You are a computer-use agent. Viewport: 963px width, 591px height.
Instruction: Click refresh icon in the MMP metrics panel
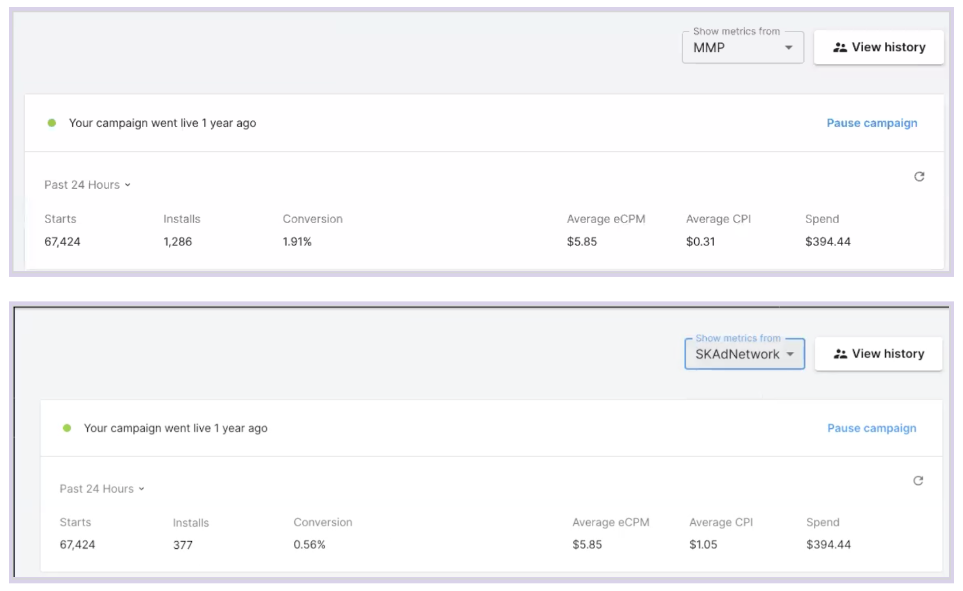919,177
